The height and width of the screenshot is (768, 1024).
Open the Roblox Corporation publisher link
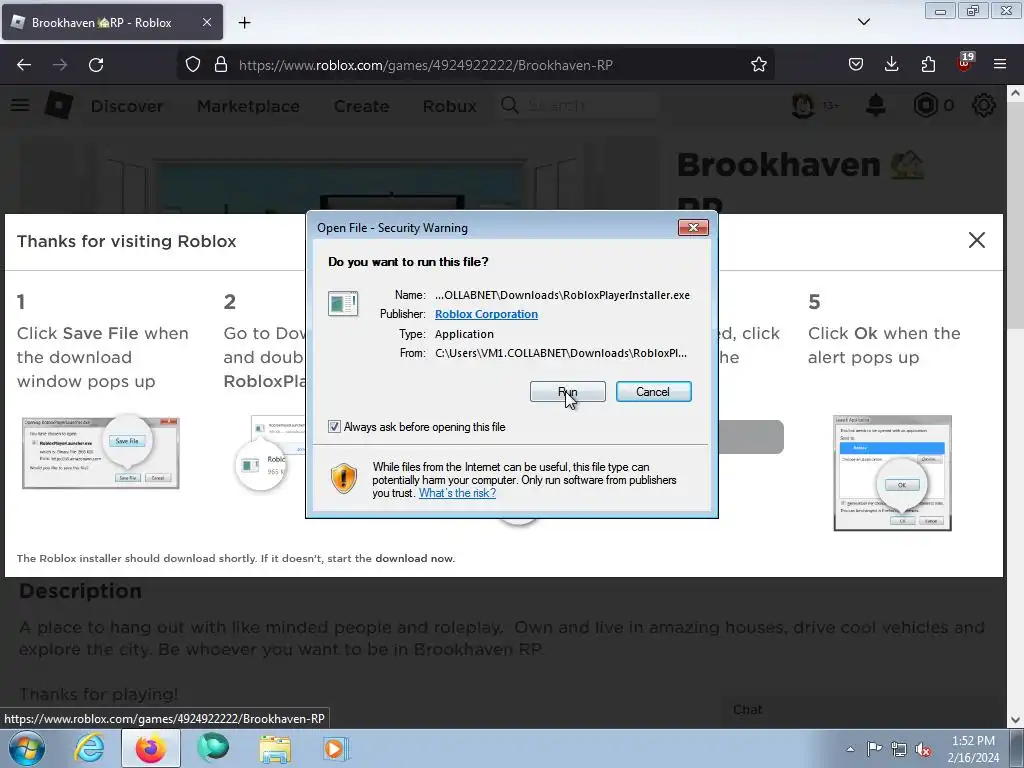click(487, 314)
